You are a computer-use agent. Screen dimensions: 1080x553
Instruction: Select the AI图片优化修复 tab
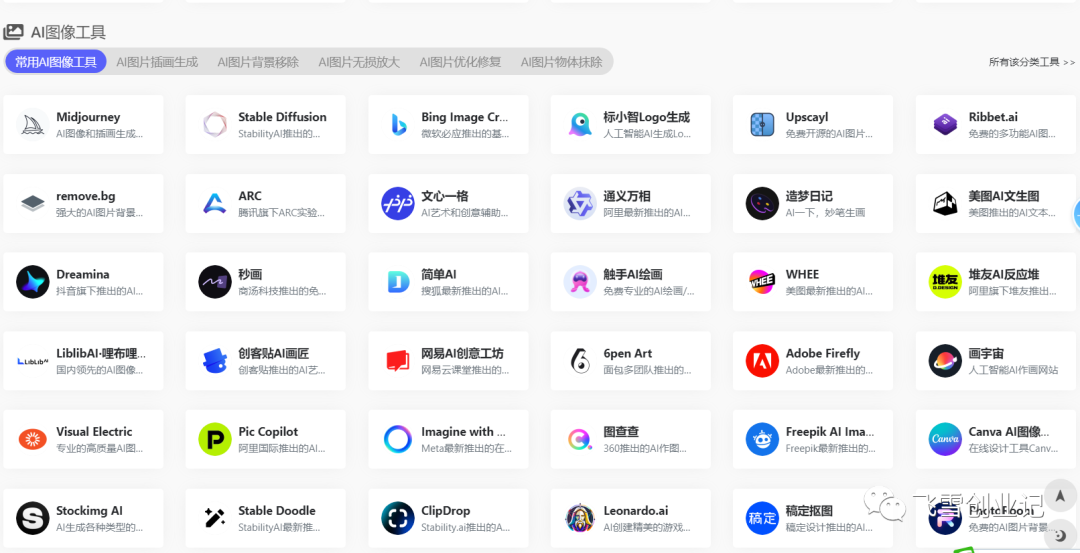460,62
